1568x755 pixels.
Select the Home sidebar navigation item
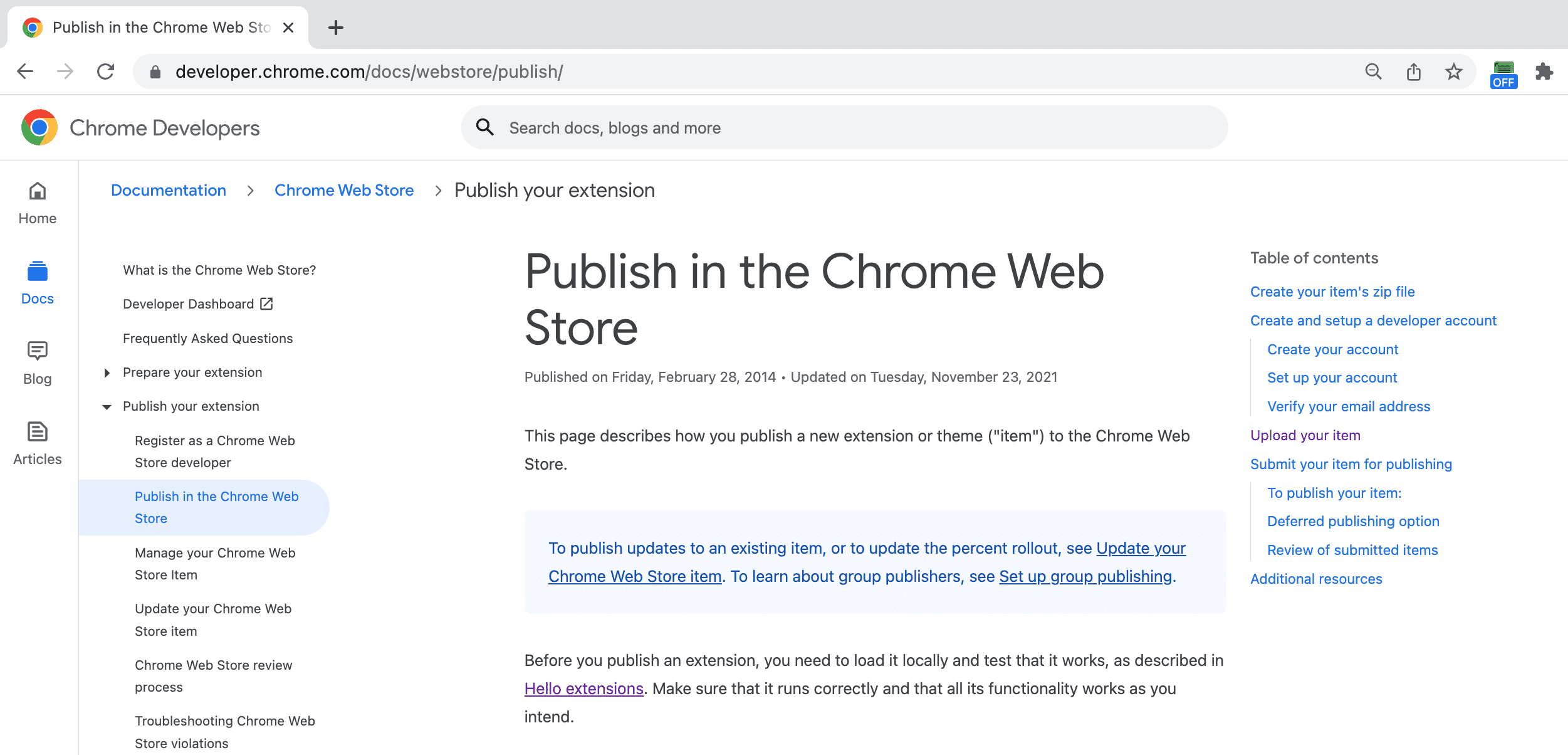click(38, 205)
